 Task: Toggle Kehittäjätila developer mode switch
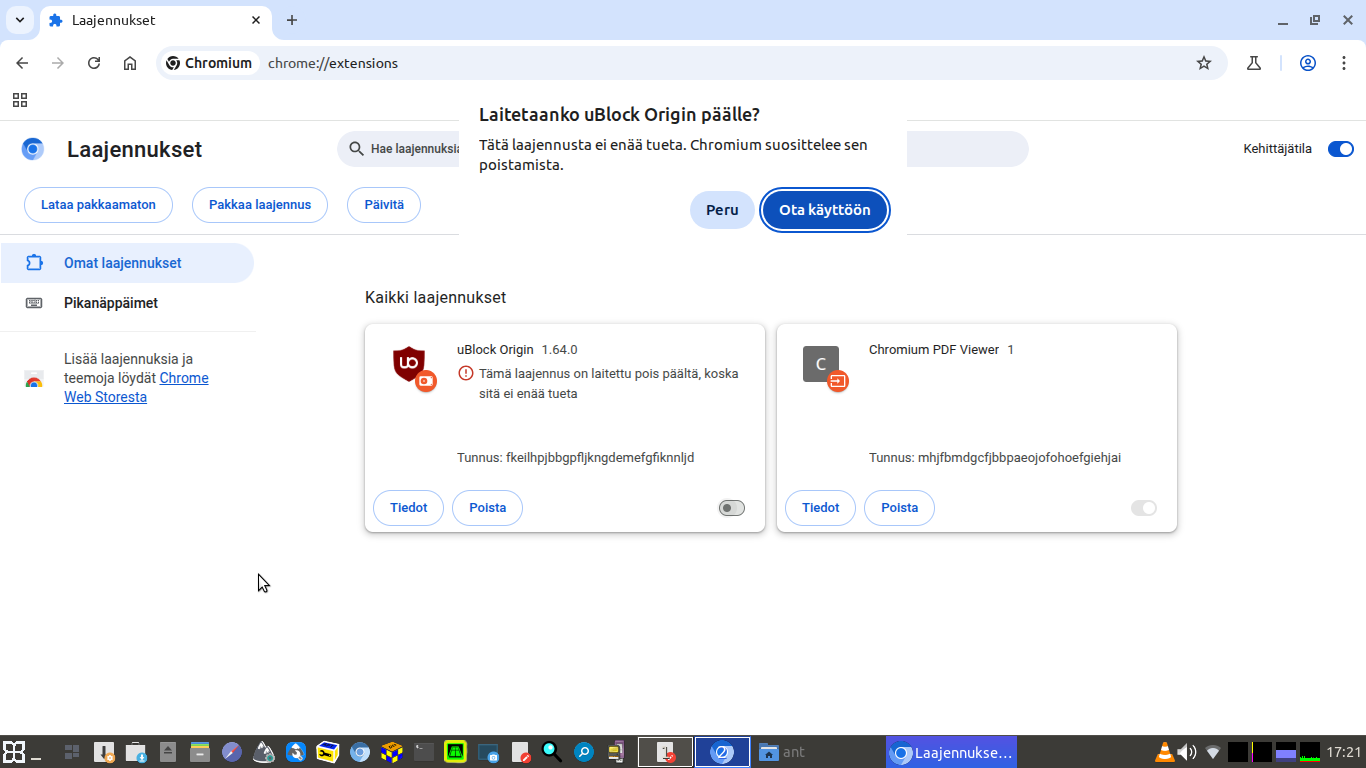(x=1340, y=149)
